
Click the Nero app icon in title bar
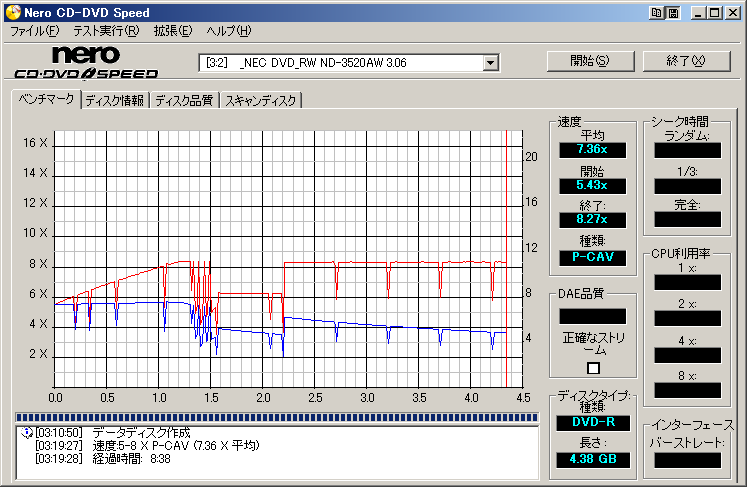click(11, 13)
